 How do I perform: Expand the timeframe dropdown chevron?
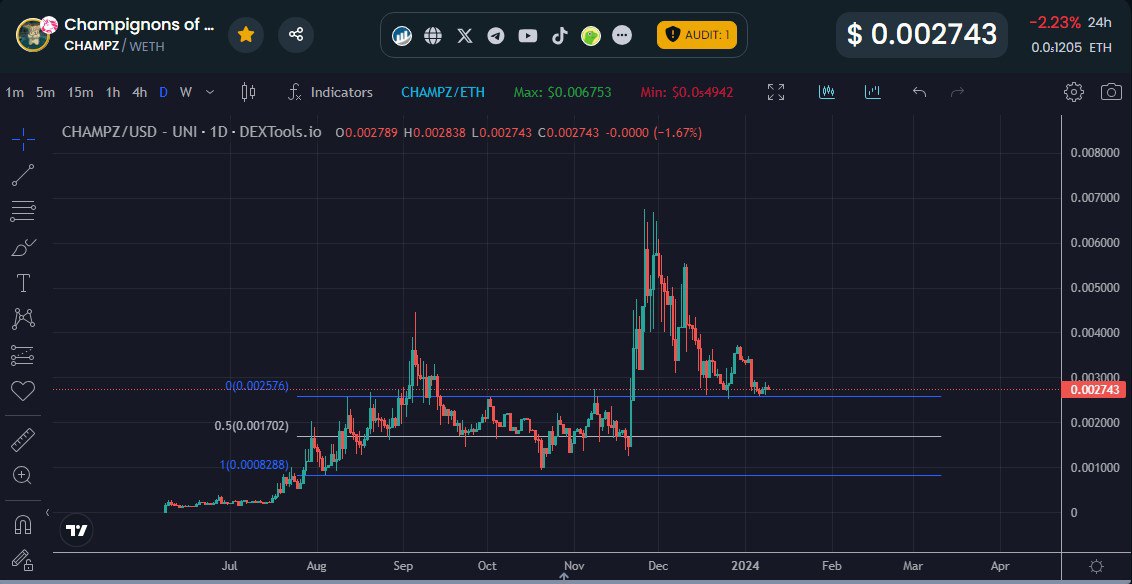click(210, 92)
